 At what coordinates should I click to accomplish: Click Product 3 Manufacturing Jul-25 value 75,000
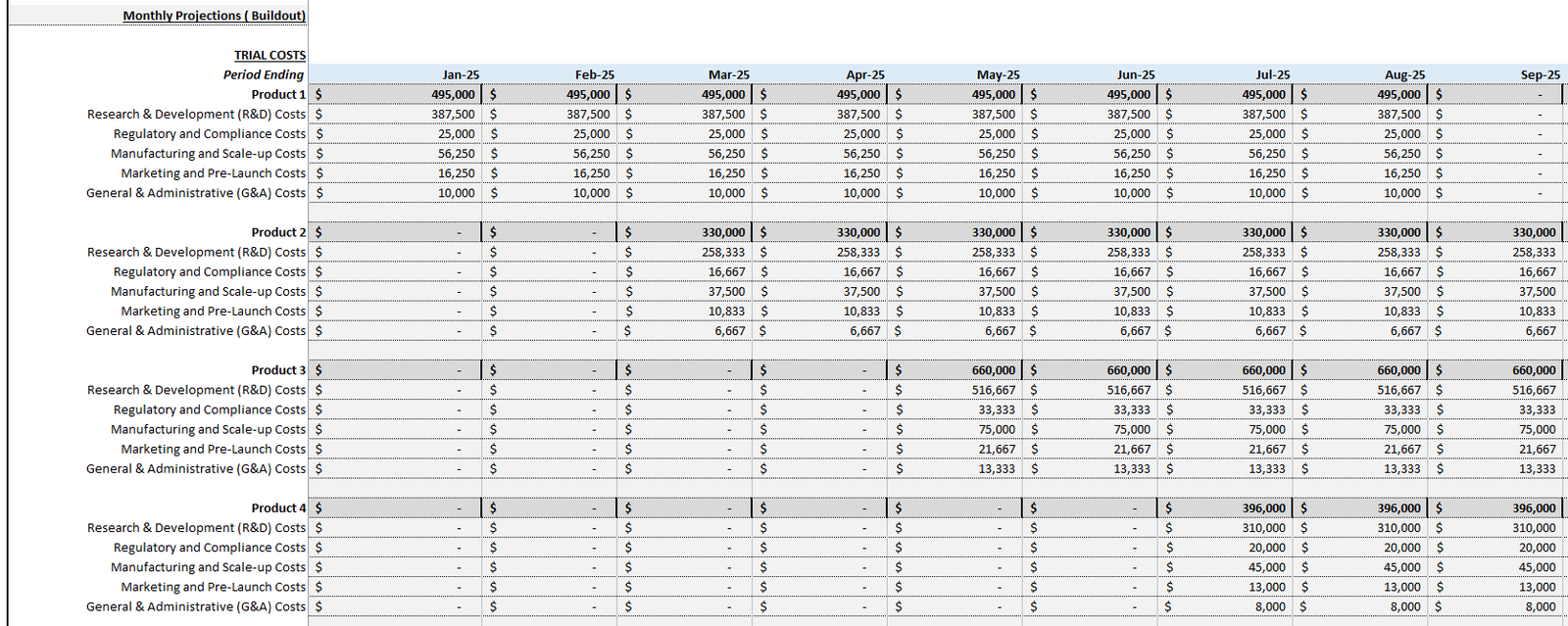coord(1267,430)
